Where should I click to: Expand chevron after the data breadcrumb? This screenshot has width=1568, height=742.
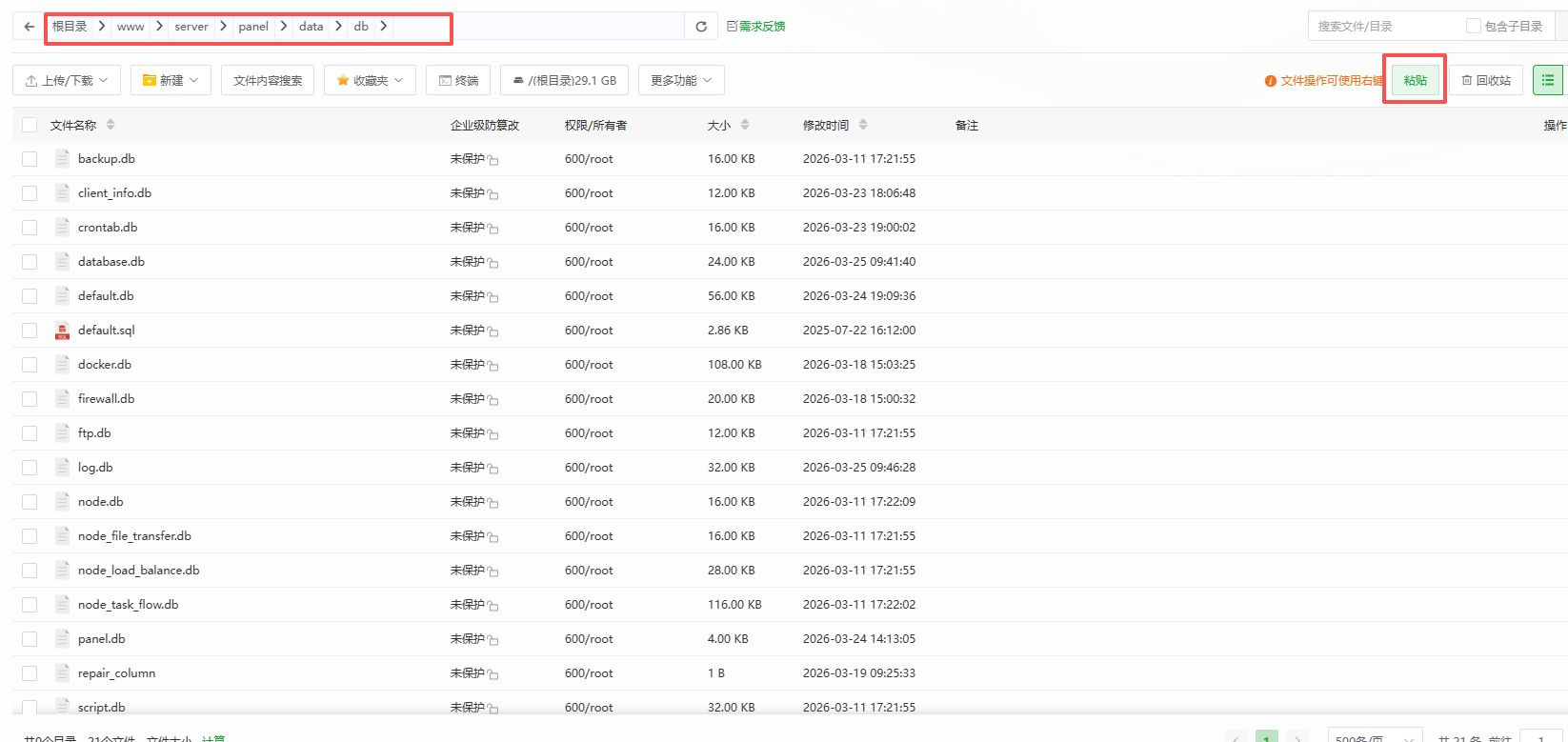[338, 27]
